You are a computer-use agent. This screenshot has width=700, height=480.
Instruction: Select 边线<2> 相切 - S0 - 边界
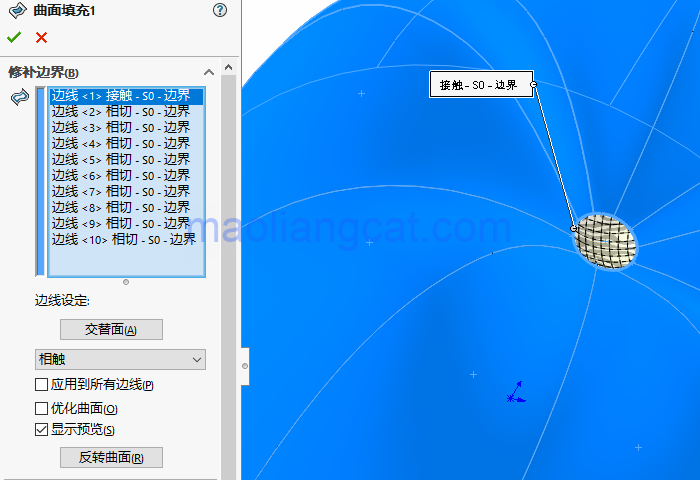pyautogui.click(x=126, y=112)
